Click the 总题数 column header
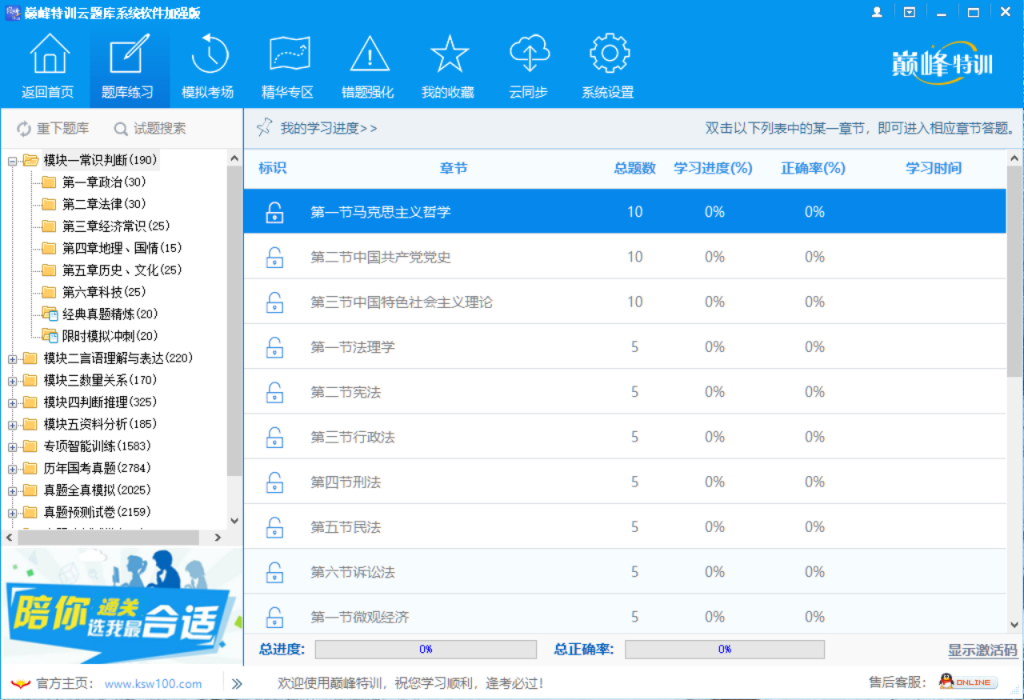Screen dimensions: 1024x700 point(635,168)
